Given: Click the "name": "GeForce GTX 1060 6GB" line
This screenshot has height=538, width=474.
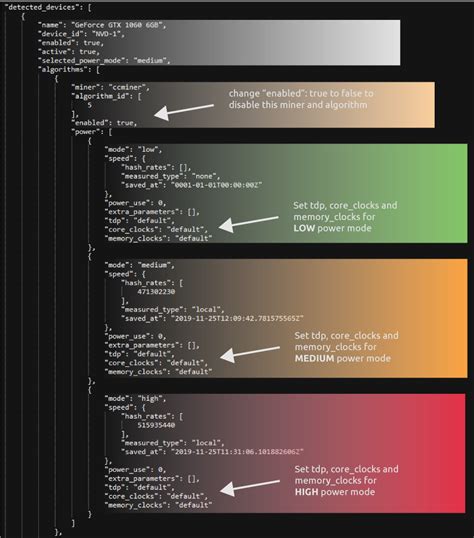Looking at the screenshot, I should point(102,25).
